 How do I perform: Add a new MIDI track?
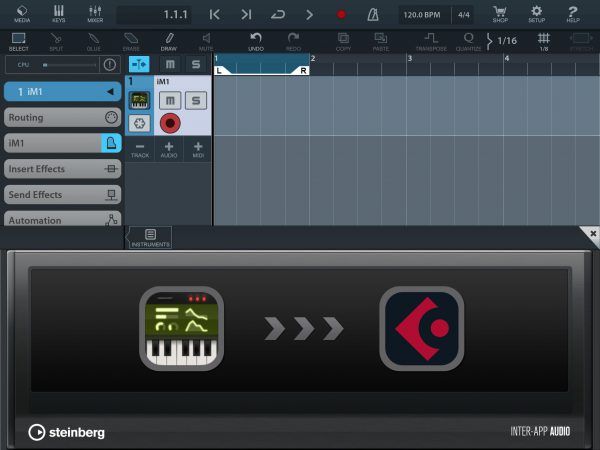(x=198, y=149)
